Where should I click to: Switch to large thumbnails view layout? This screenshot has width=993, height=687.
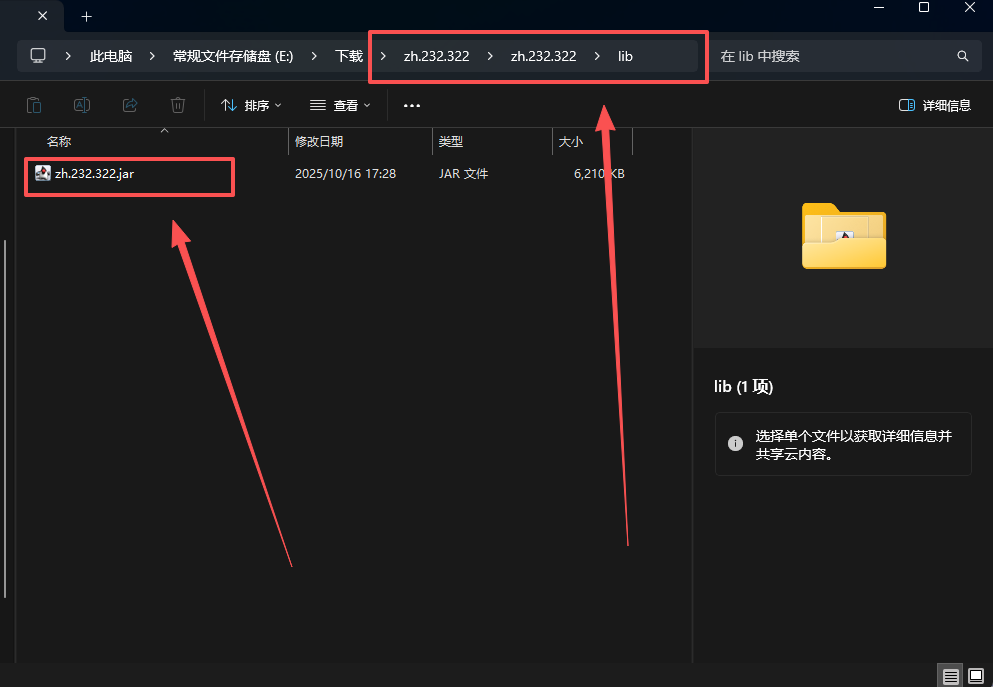pyautogui.click(x=976, y=676)
